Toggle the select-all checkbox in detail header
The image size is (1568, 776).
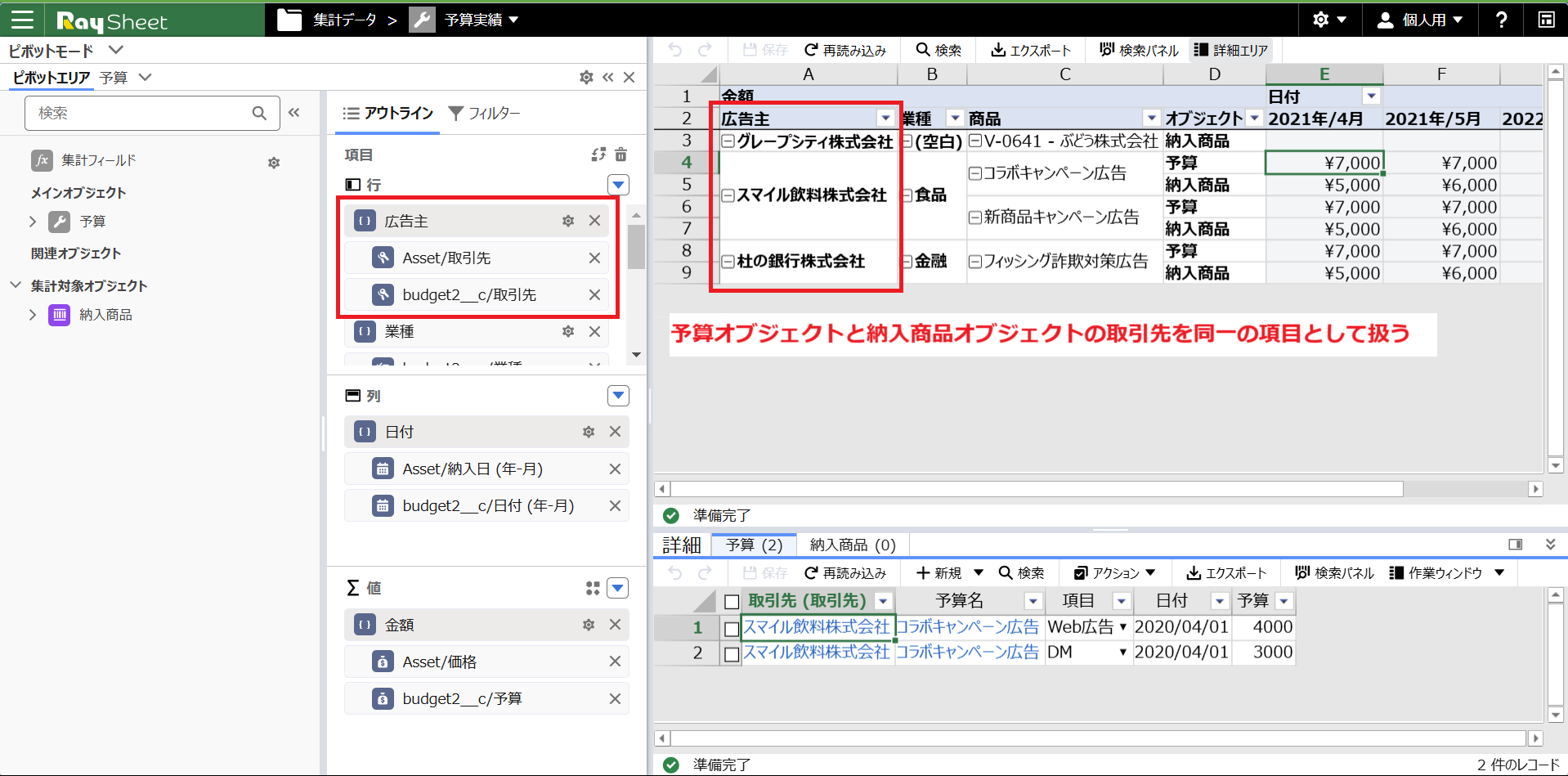click(x=732, y=603)
